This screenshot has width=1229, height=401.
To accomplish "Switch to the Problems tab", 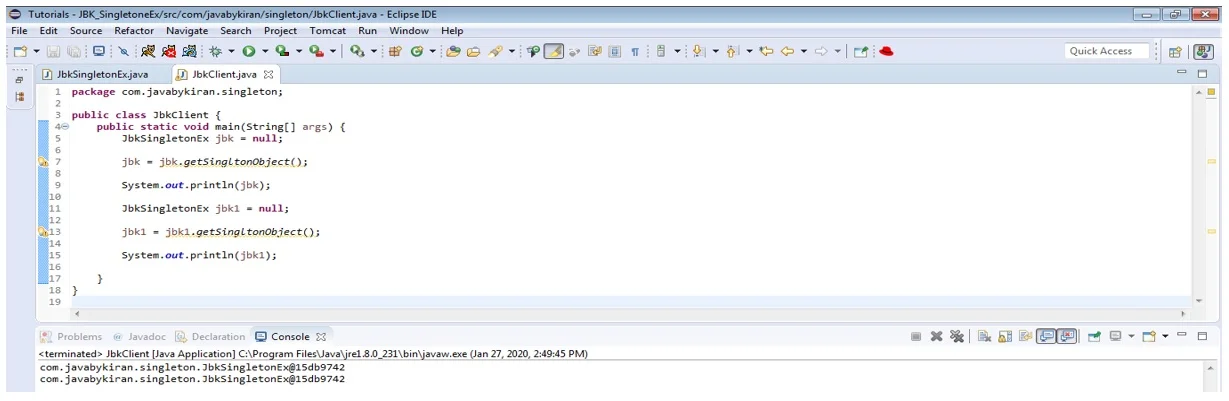I will tap(72, 337).
